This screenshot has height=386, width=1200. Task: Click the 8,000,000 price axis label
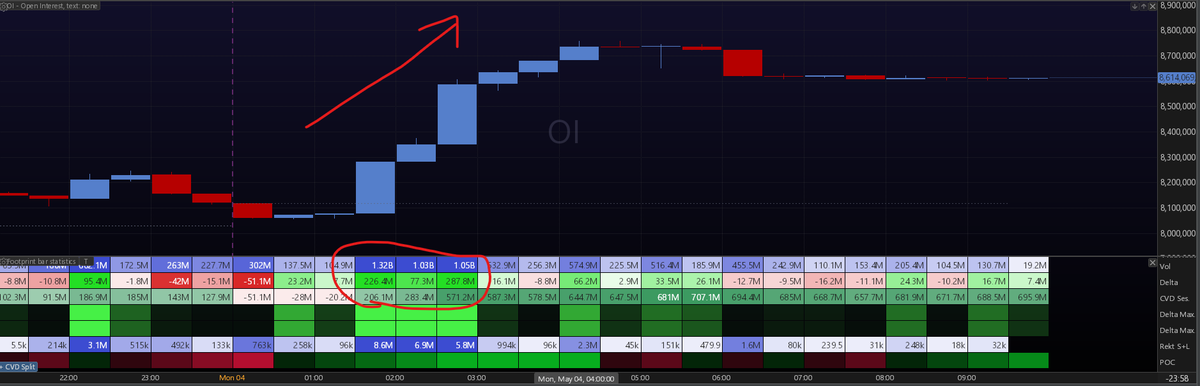pos(1178,233)
